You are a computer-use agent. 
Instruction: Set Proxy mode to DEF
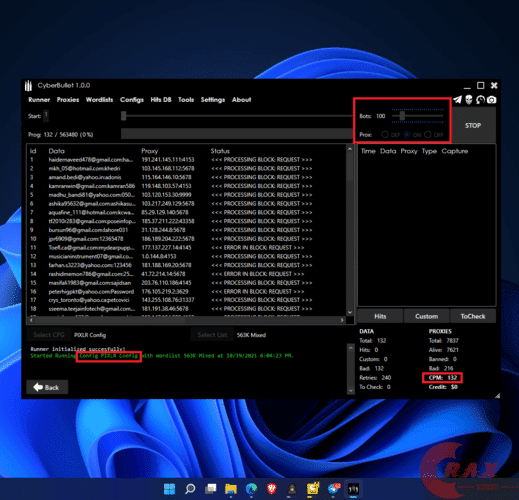click(x=385, y=135)
